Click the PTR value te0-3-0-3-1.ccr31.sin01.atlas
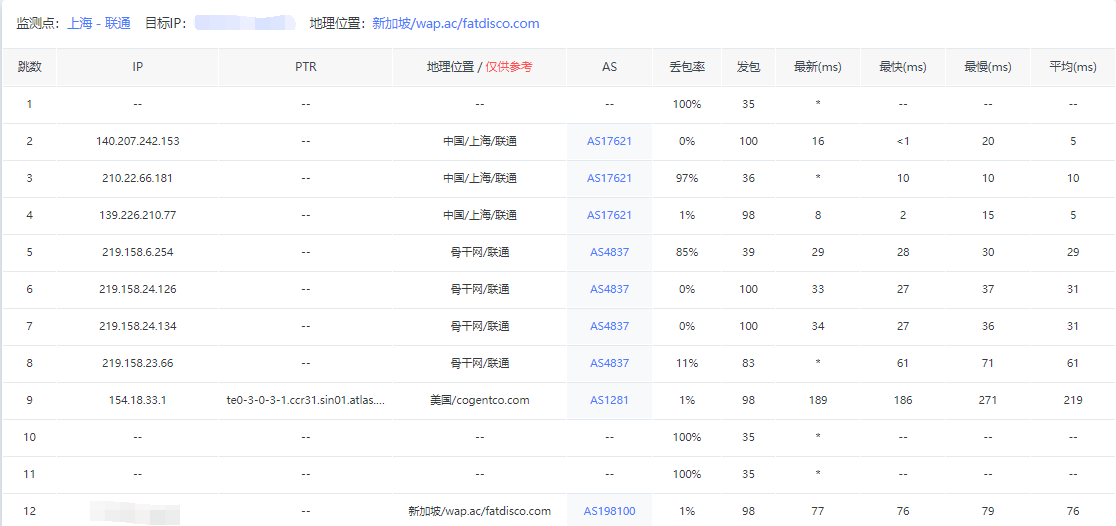The width and height of the screenshot is (1116, 526). click(x=305, y=400)
